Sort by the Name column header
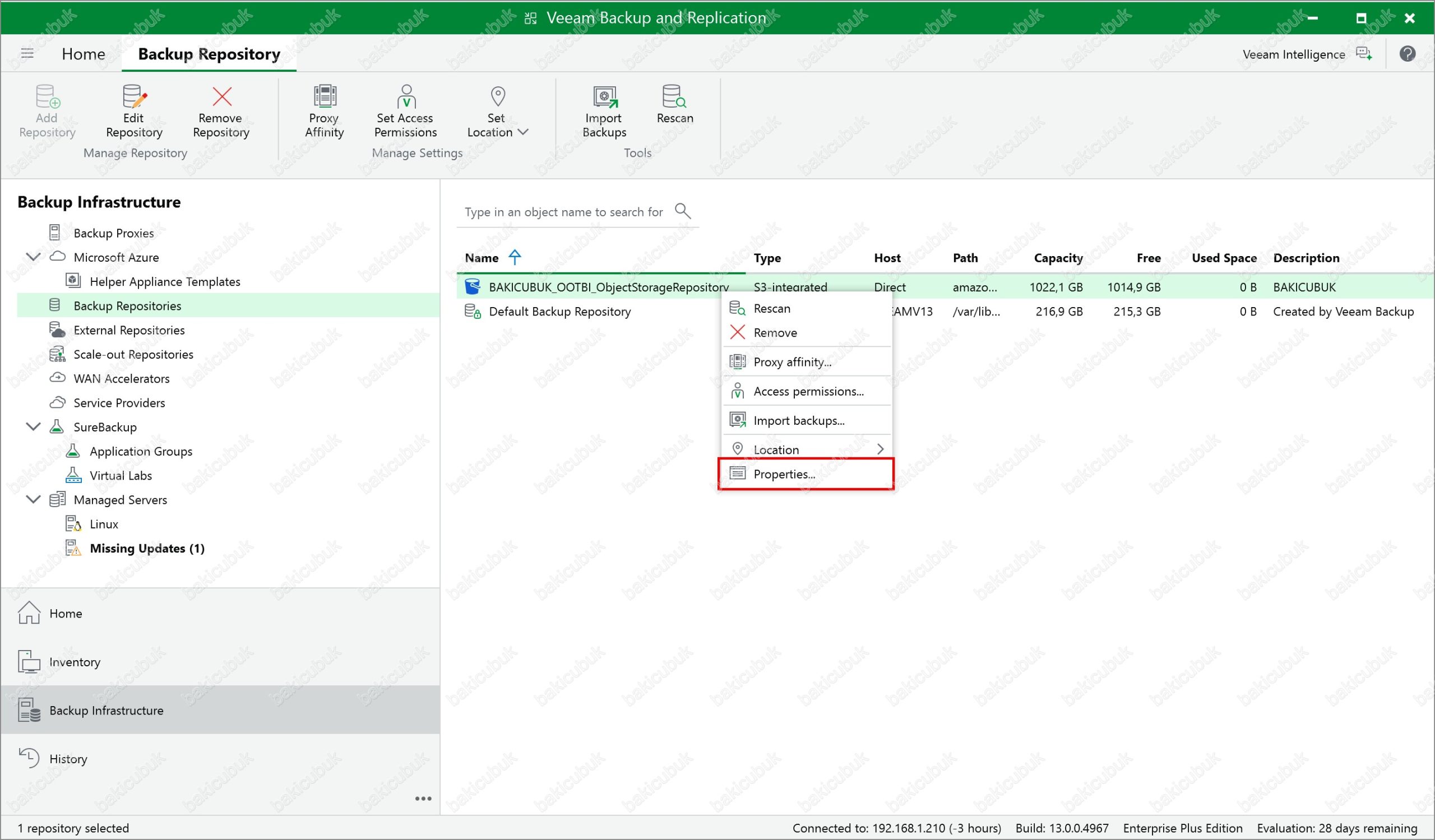Viewport: 1435px width, 840px height. (x=482, y=258)
